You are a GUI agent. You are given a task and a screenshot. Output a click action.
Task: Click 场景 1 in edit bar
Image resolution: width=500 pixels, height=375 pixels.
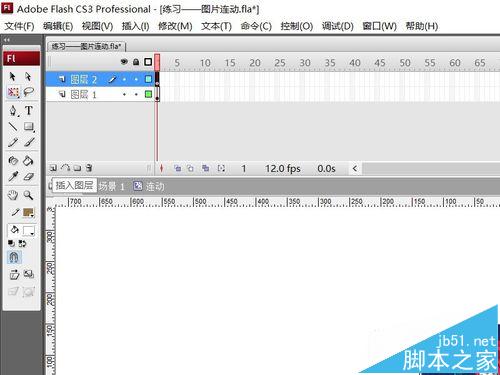click(x=112, y=186)
